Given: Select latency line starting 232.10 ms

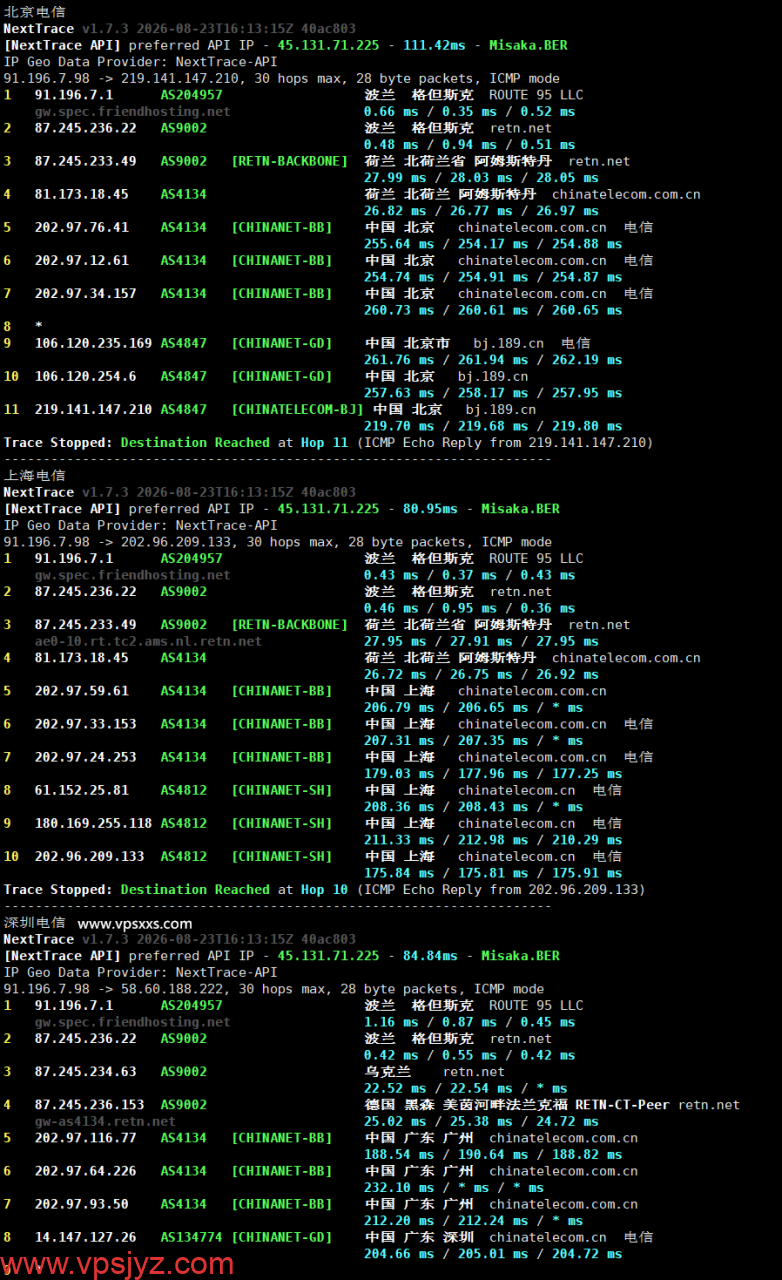Looking at the screenshot, I should click(x=454, y=1188).
